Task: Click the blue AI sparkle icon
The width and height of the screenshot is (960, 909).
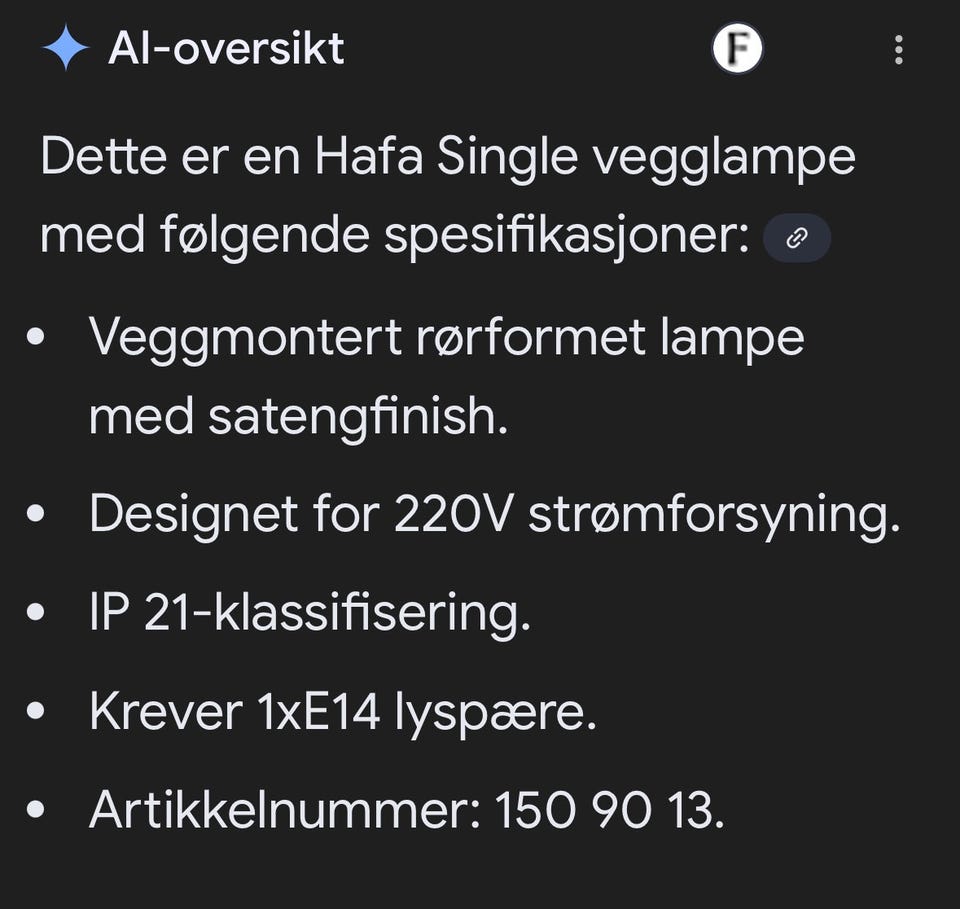Action: tap(65, 48)
